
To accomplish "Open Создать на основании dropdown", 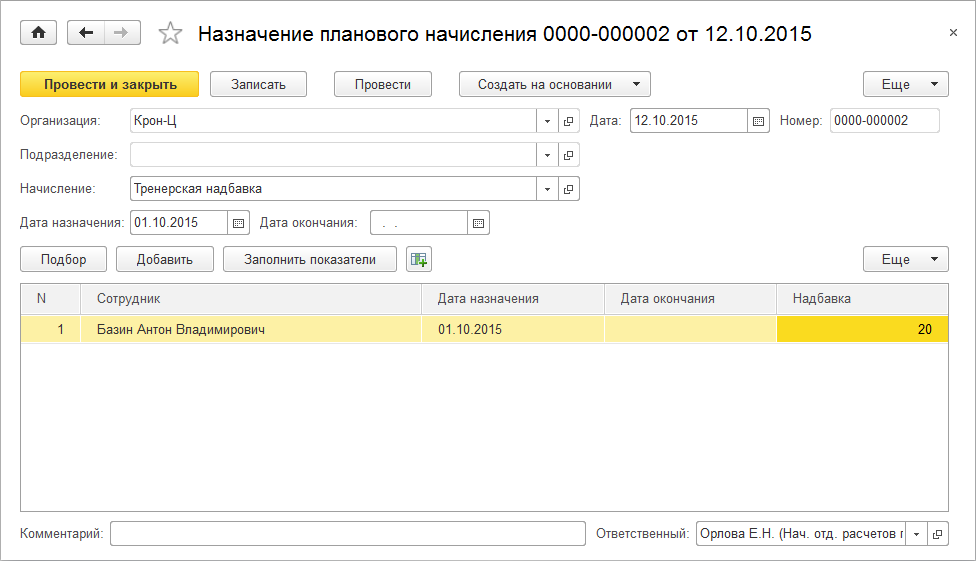I will click(x=555, y=84).
